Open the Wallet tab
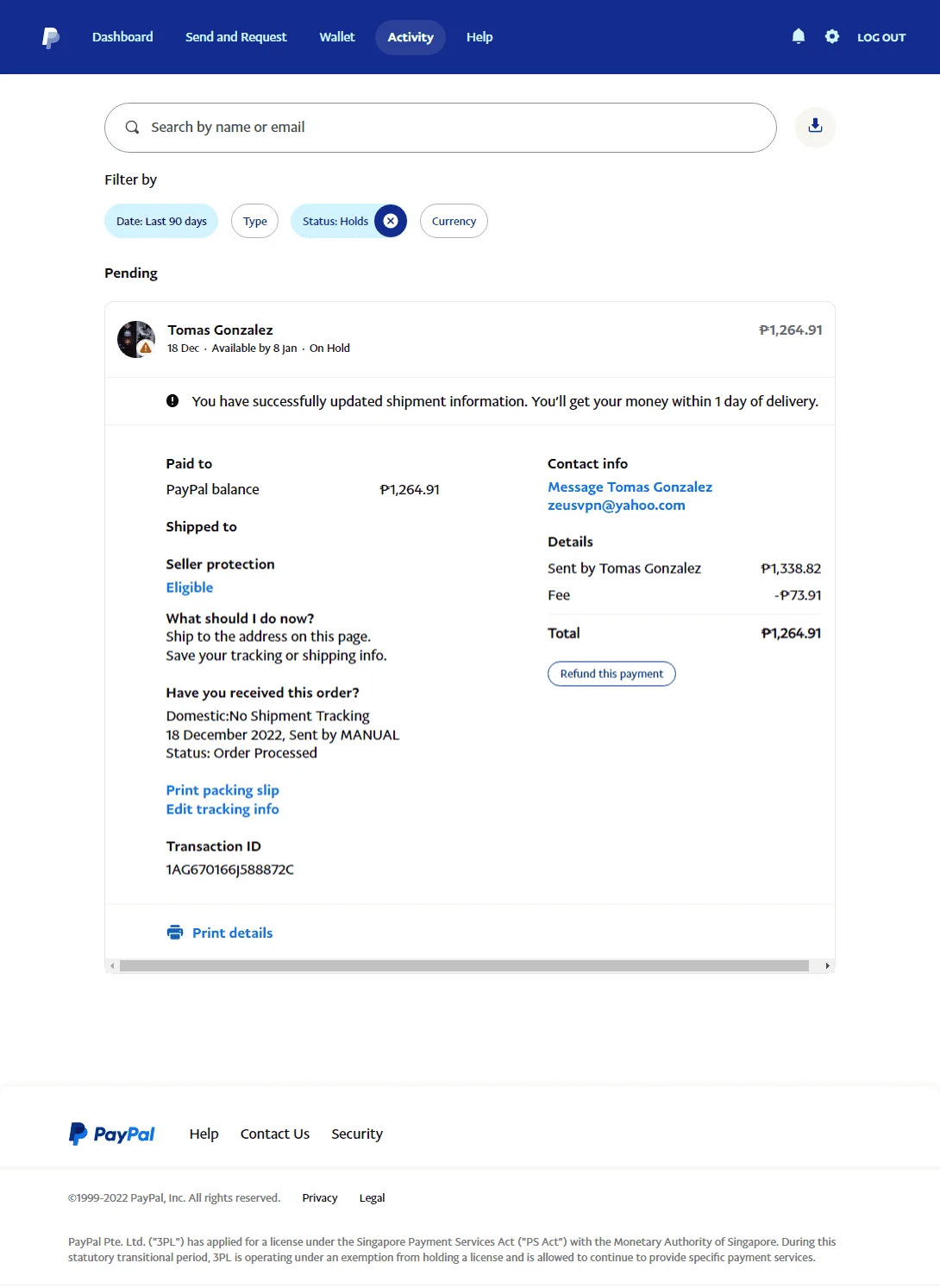The width and height of the screenshot is (940, 1288). (337, 37)
